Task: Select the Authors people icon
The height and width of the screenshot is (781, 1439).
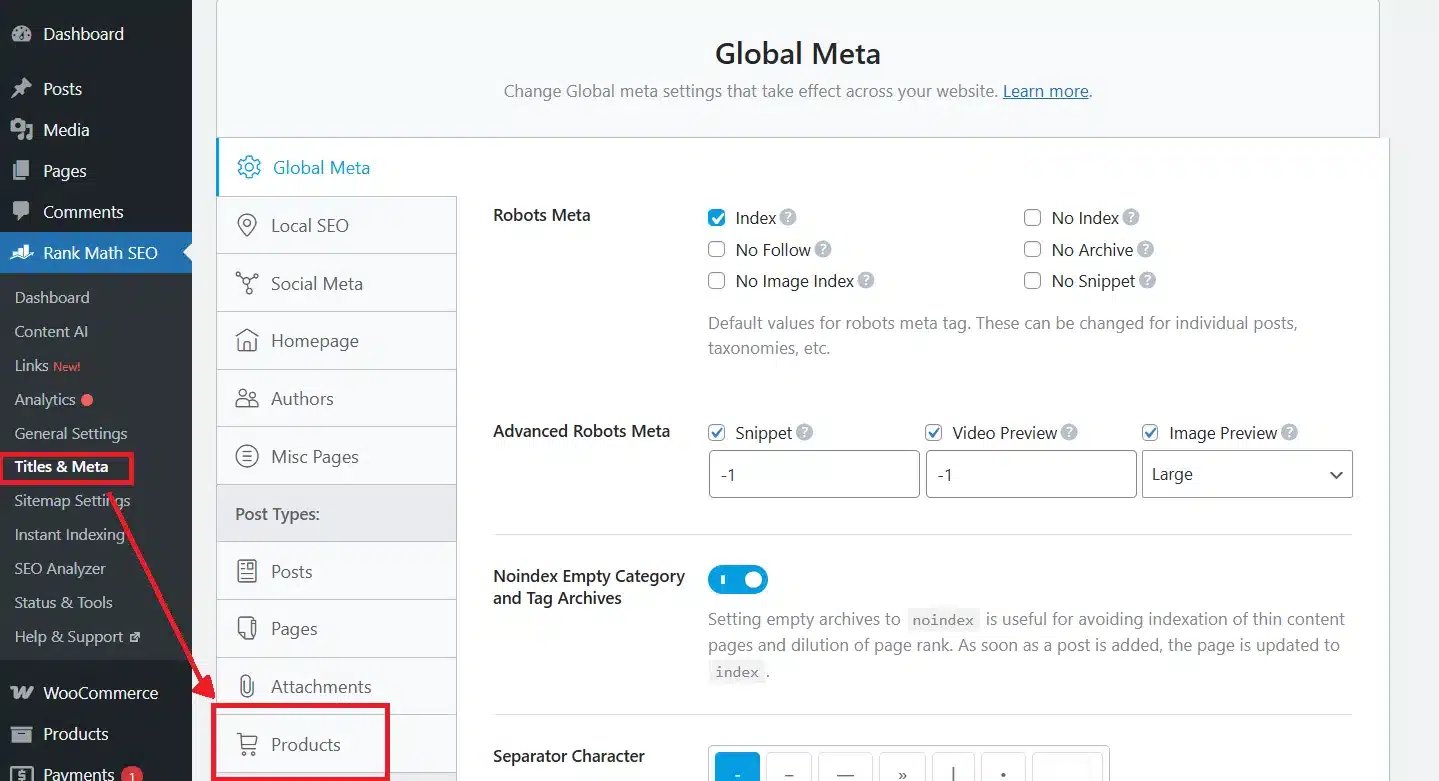Action: click(x=247, y=398)
